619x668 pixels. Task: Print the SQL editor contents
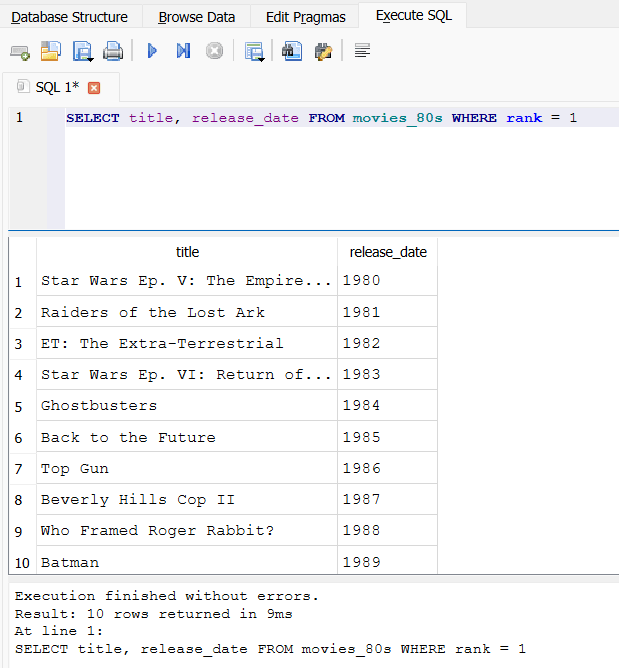point(113,51)
